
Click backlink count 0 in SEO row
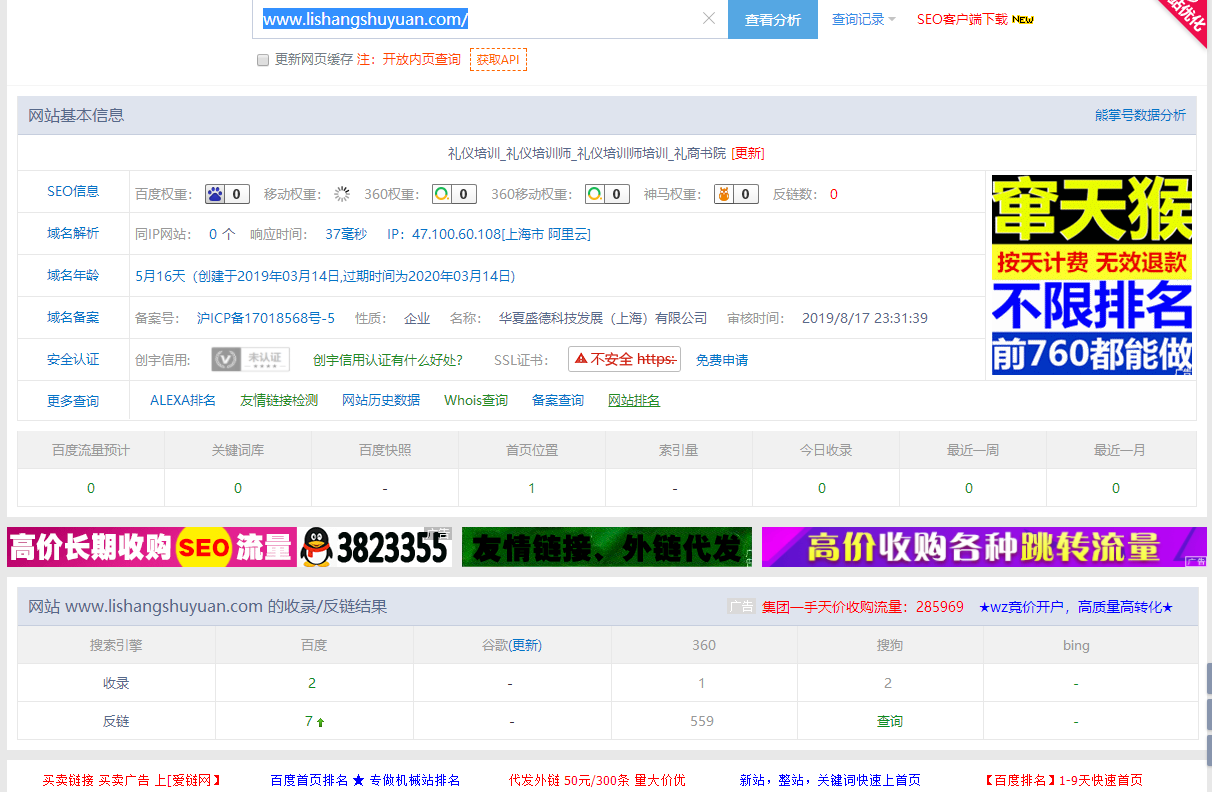[834, 194]
